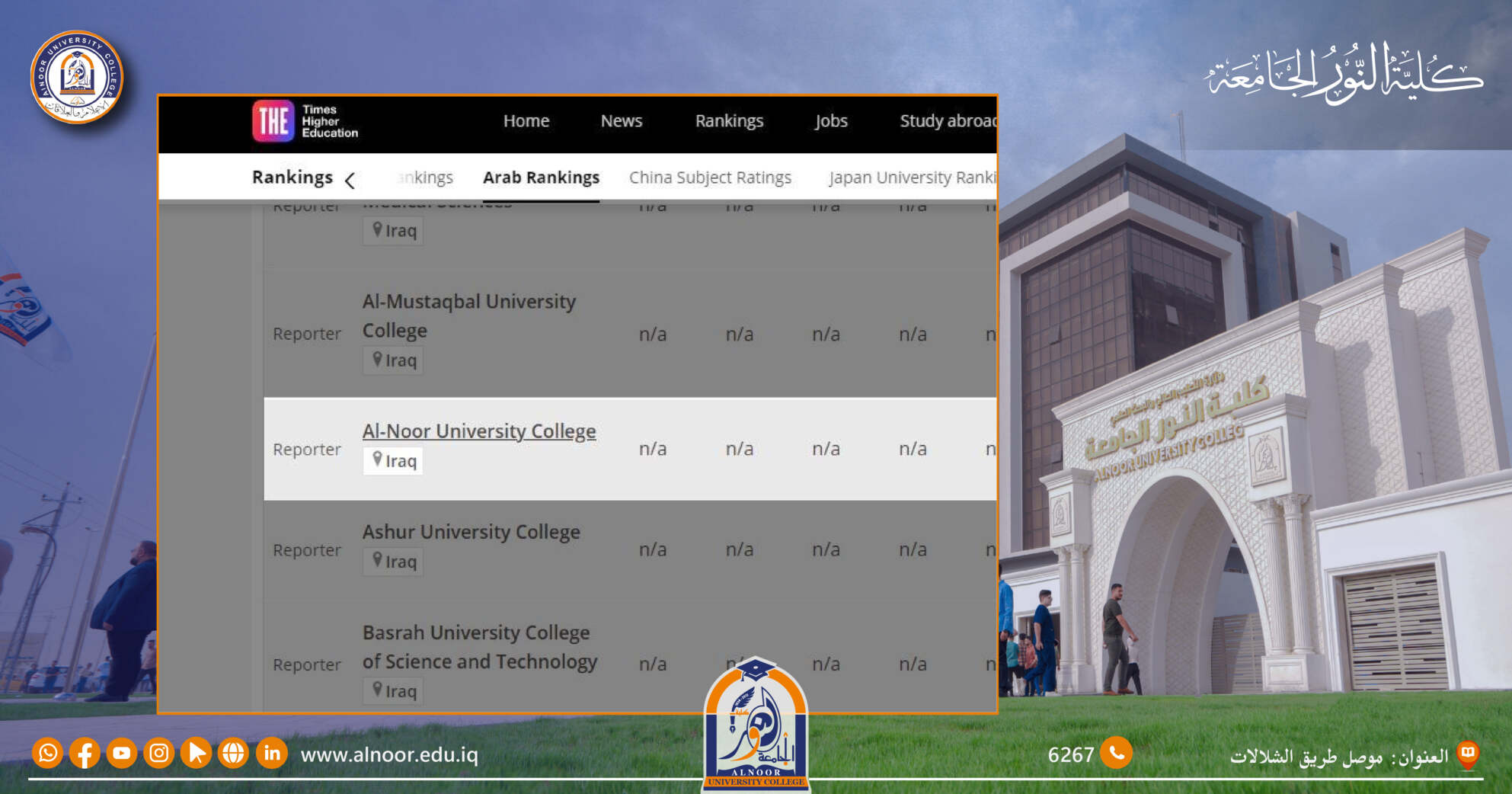Switch to Japan University Rankings tab
The height and width of the screenshot is (794, 1512).
pos(912,178)
